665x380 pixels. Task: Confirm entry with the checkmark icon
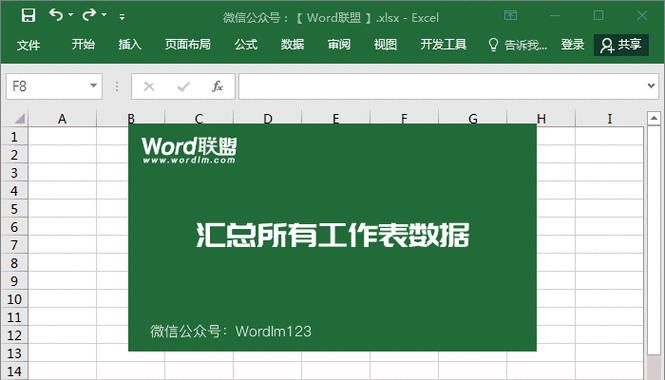(183, 87)
